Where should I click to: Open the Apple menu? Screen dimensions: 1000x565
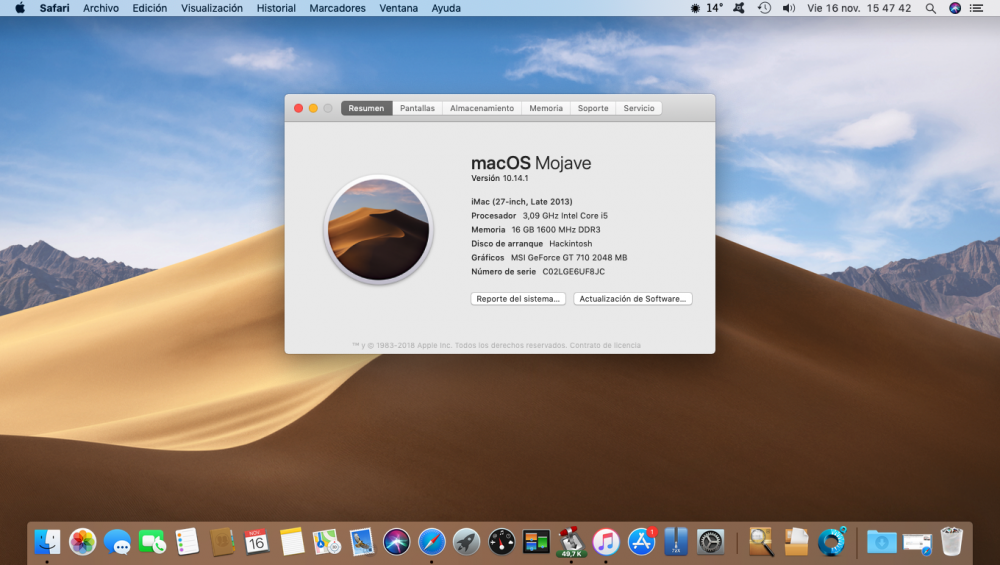pos(20,8)
